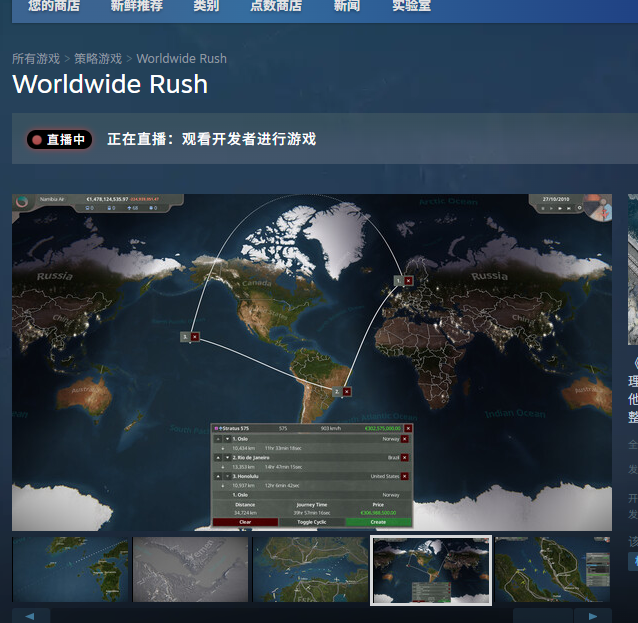Click the Toggle Cyclic button
Image resolution: width=638 pixels, height=623 pixels.
click(x=312, y=522)
